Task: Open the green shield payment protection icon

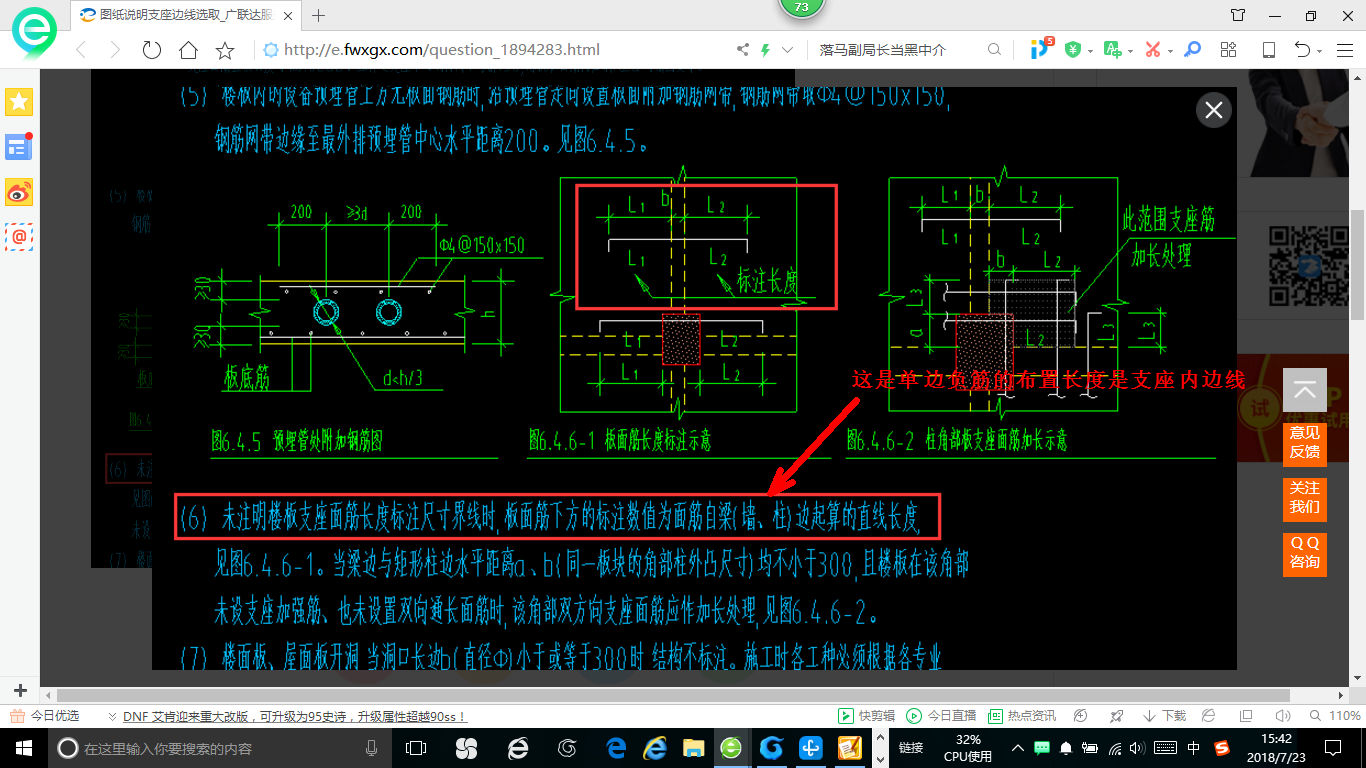Action: (1072, 50)
